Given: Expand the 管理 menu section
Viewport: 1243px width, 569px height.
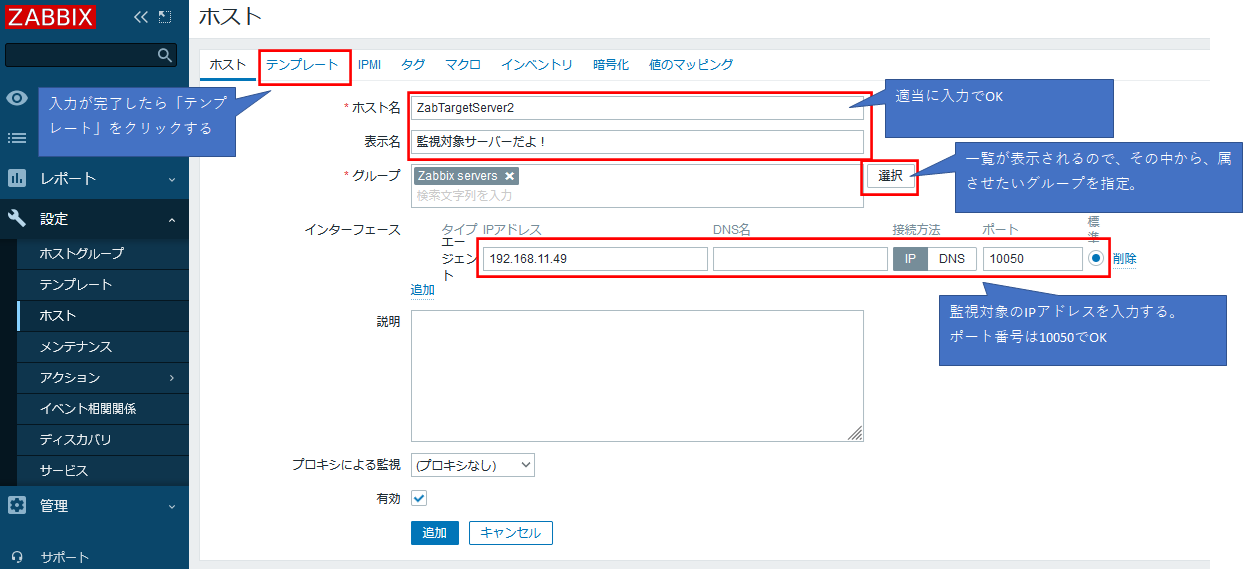Looking at the screenshot, I should click(94, 506).
